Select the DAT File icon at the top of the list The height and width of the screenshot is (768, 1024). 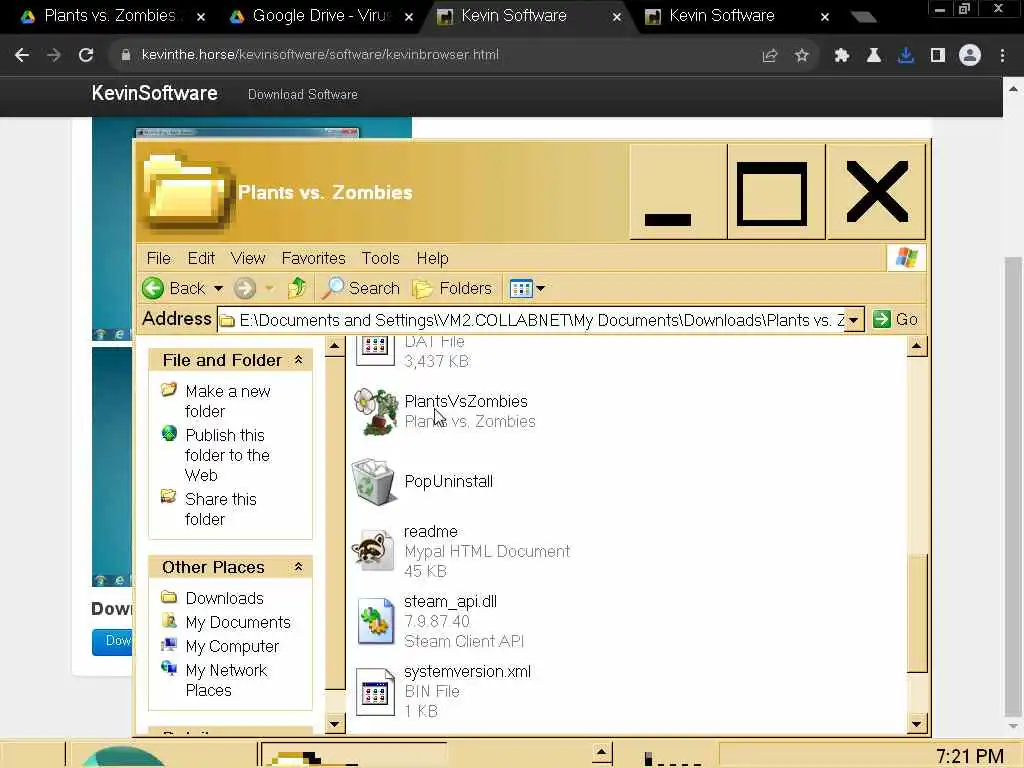coord(375,350)
